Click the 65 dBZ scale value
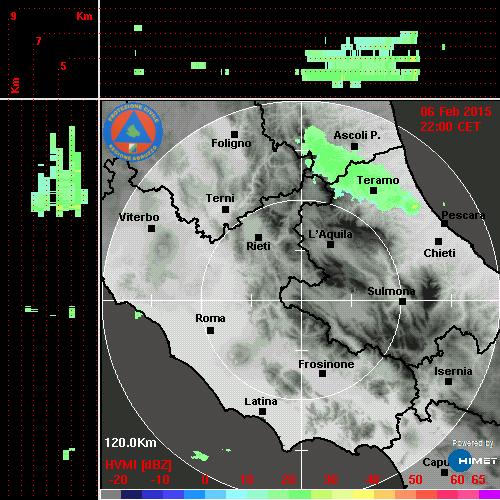The width and height of the screenshot is (500, 500). [x=478, y=480]
